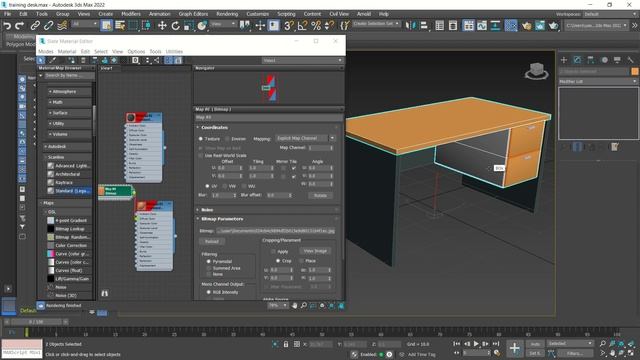Click the Reload bitmap button
This screenshot has width=640, height=360.
click(212, 242)
